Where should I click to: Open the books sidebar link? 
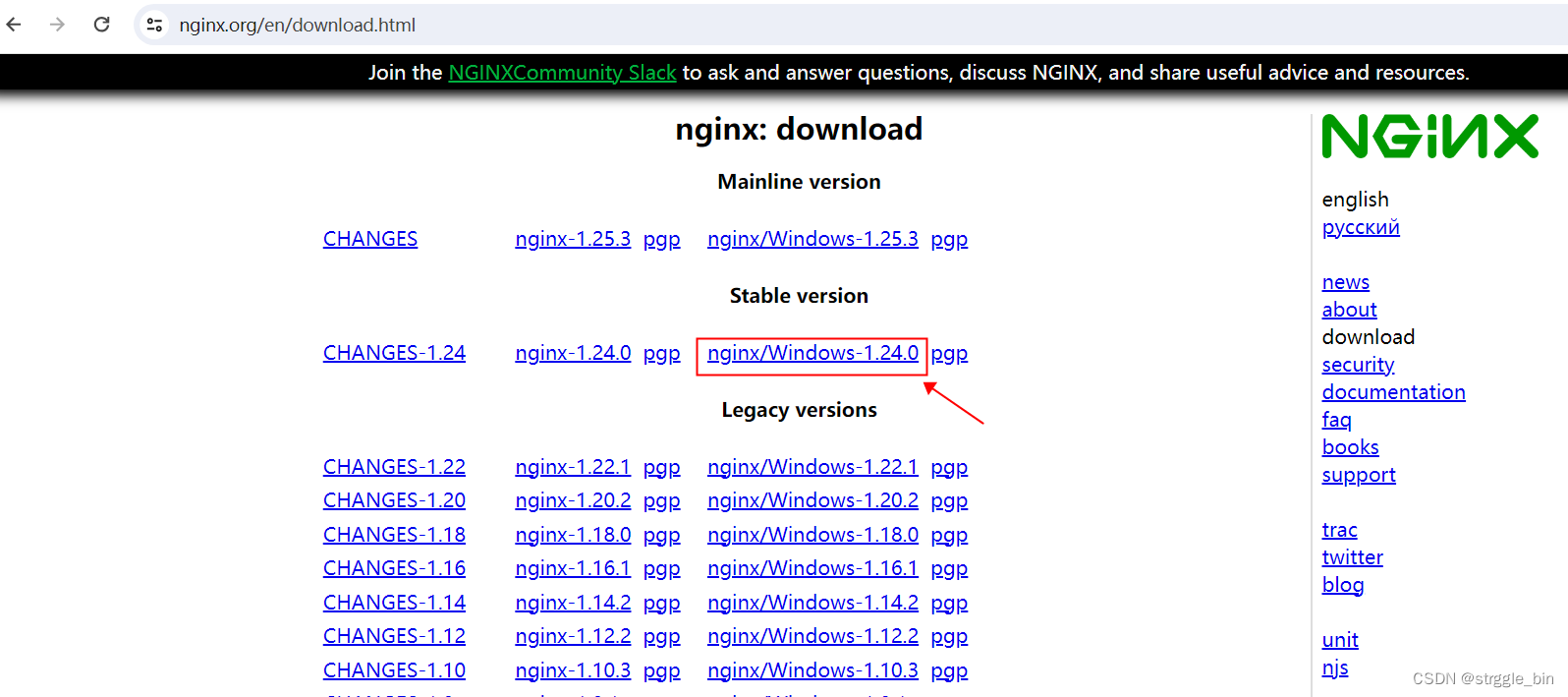(1350, 447)
